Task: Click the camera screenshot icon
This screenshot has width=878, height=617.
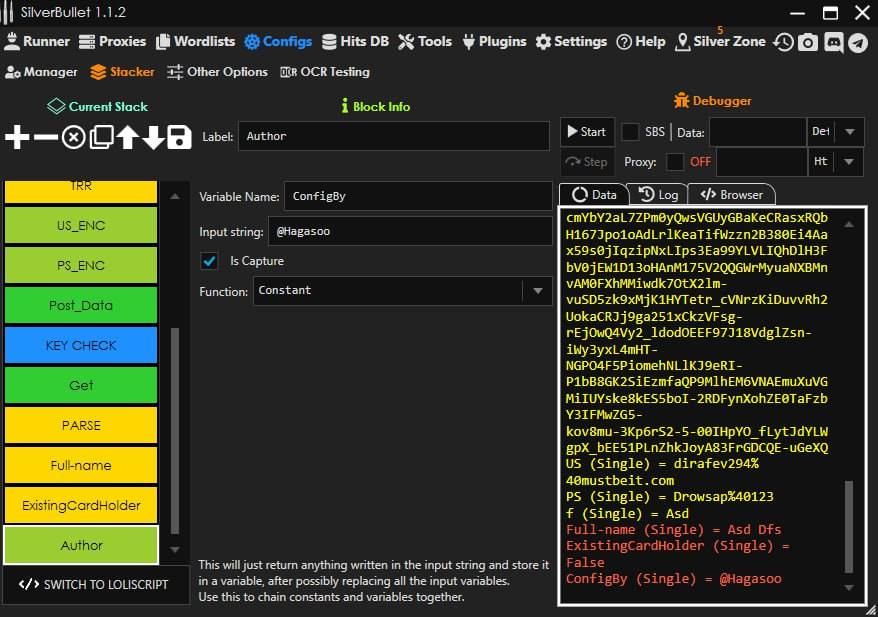Action: [x=808, y=42]
